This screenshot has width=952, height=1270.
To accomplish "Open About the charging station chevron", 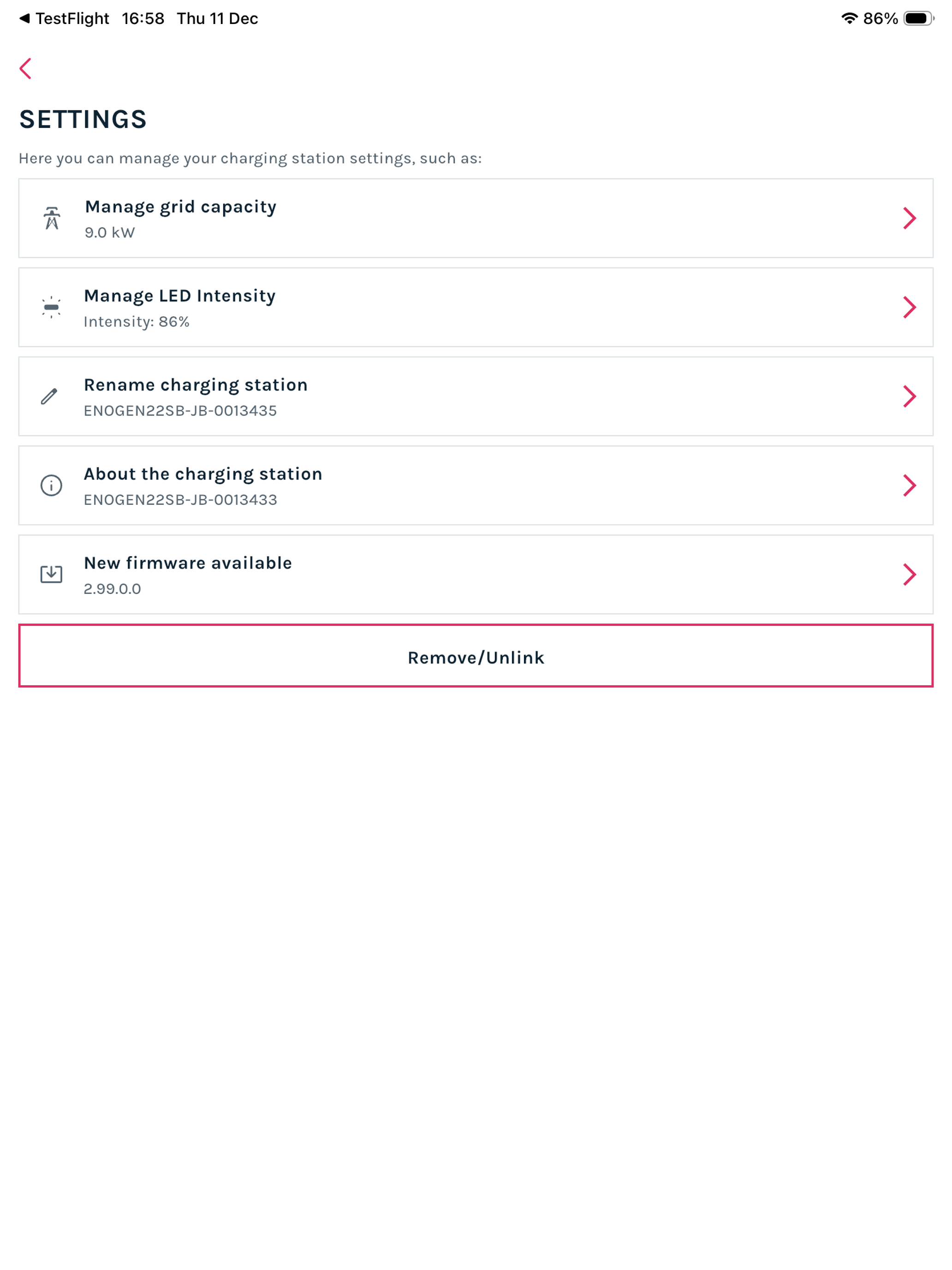I will click(910, 485).
